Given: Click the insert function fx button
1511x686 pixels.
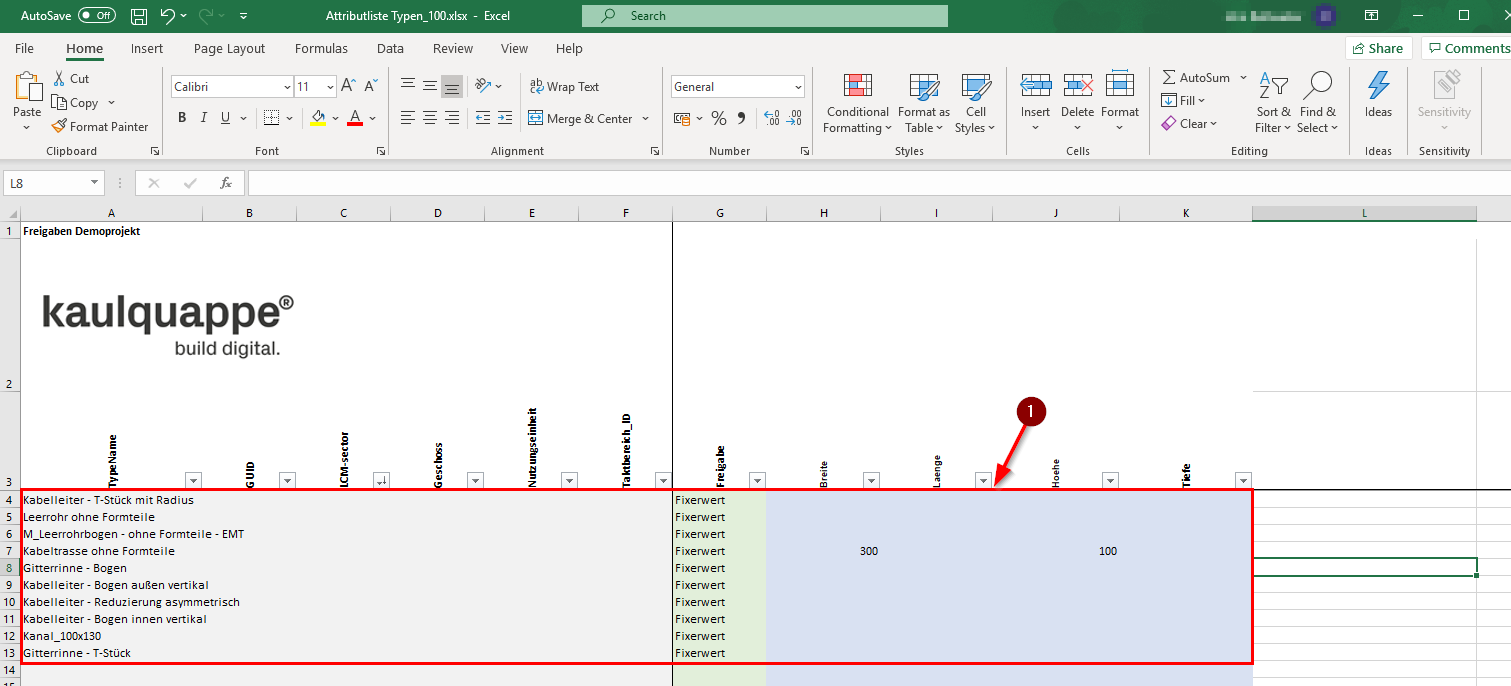Looking at the screenshot, I should pyautogui.click(x=226, y=183).
